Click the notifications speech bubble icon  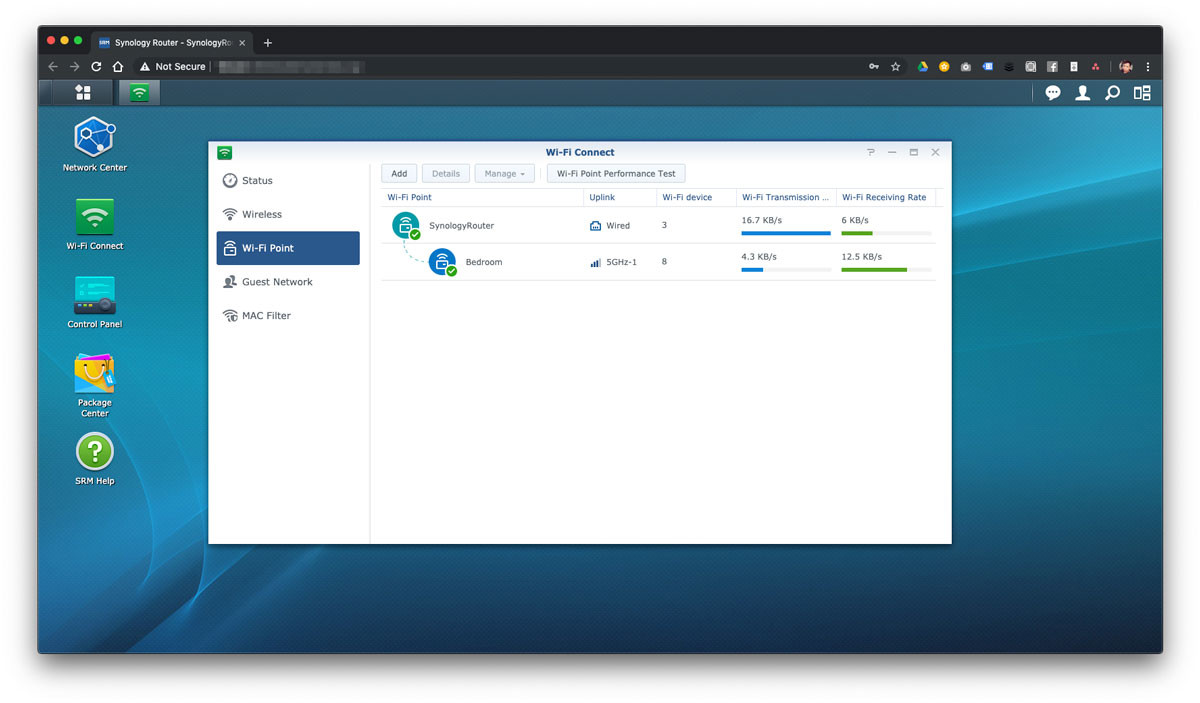tap(1053, 93)
